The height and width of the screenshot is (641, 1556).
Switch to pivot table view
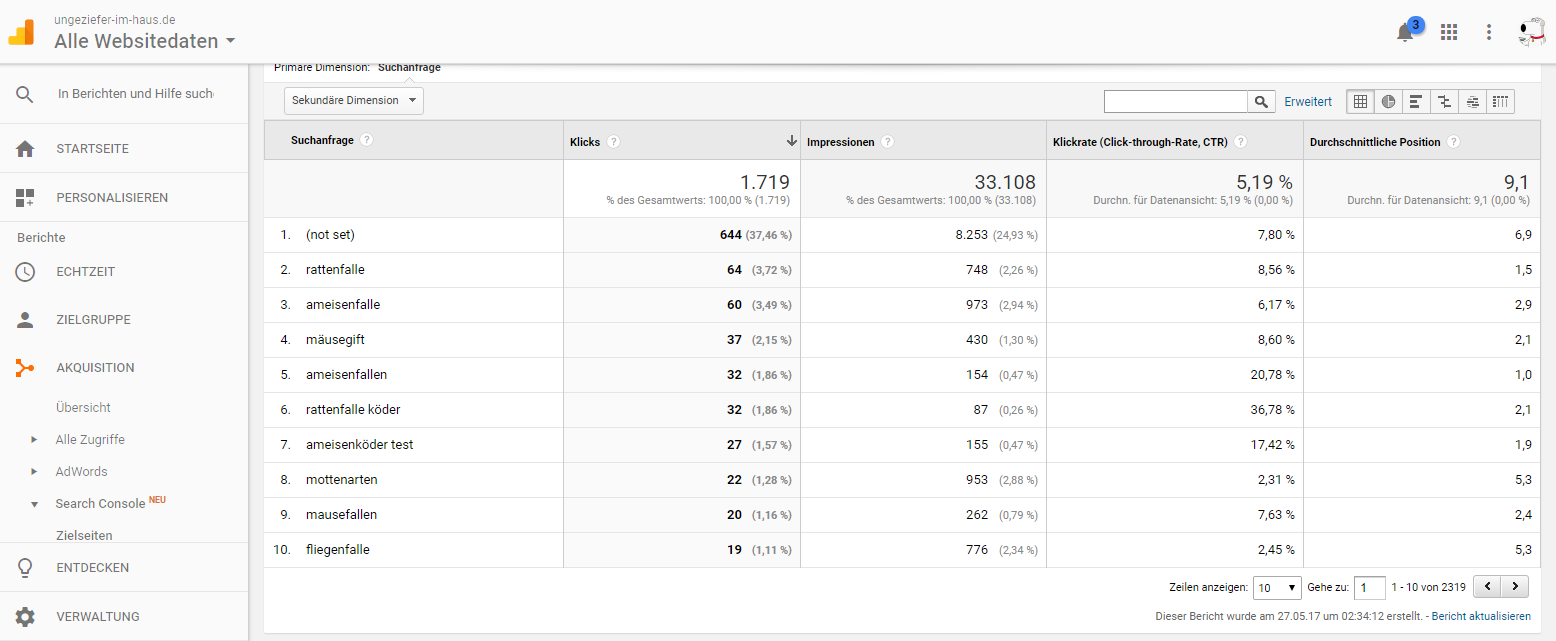[x=1500, y=101]
